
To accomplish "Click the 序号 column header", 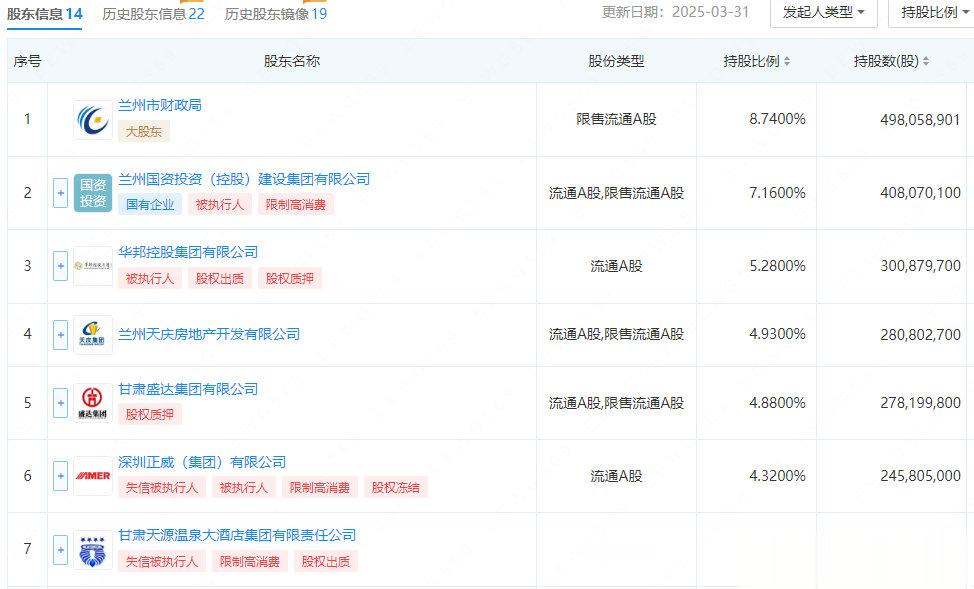I will (x=27, y=61).
